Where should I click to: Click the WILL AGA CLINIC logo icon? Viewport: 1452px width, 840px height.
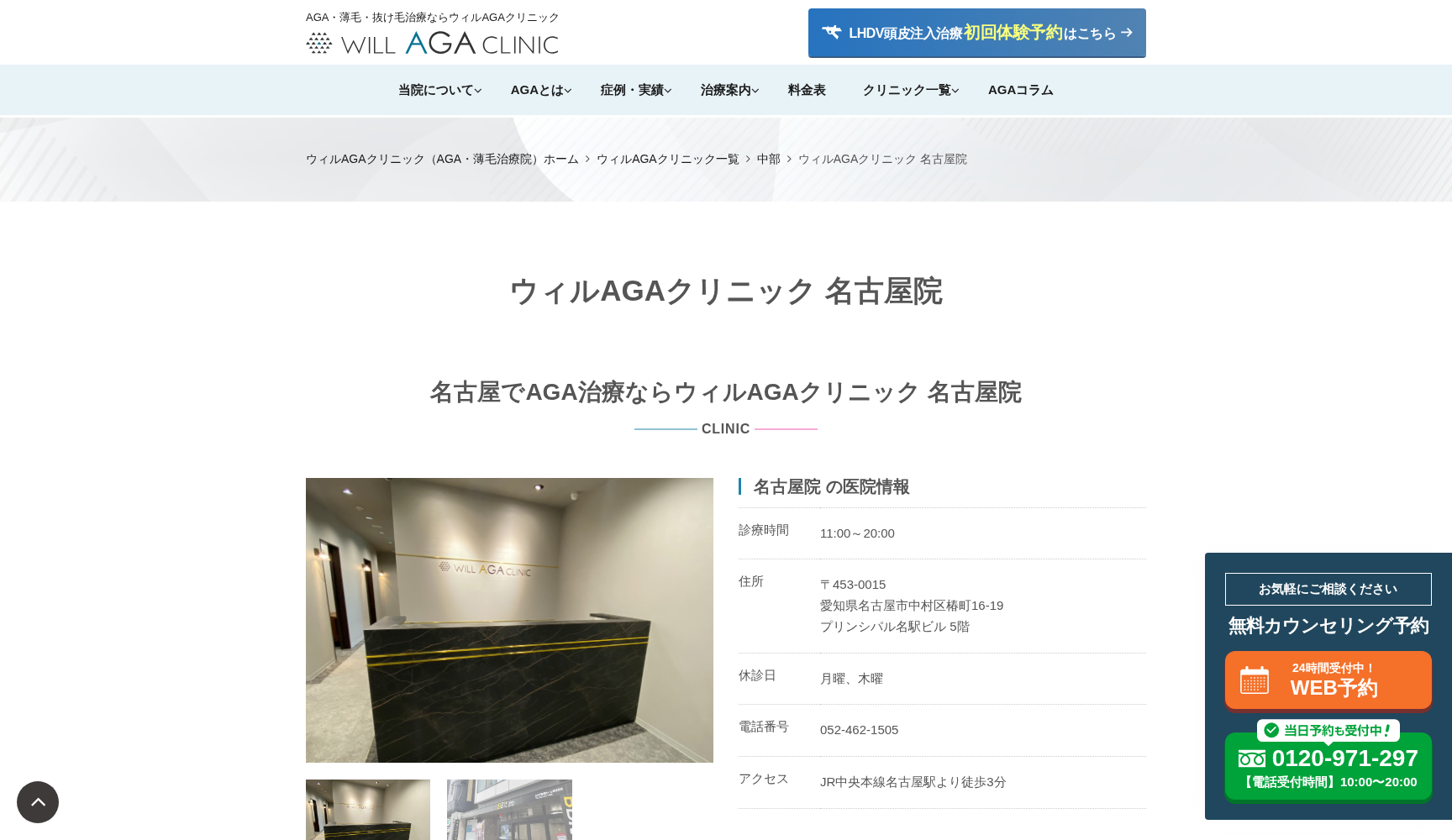click(319, 42)
